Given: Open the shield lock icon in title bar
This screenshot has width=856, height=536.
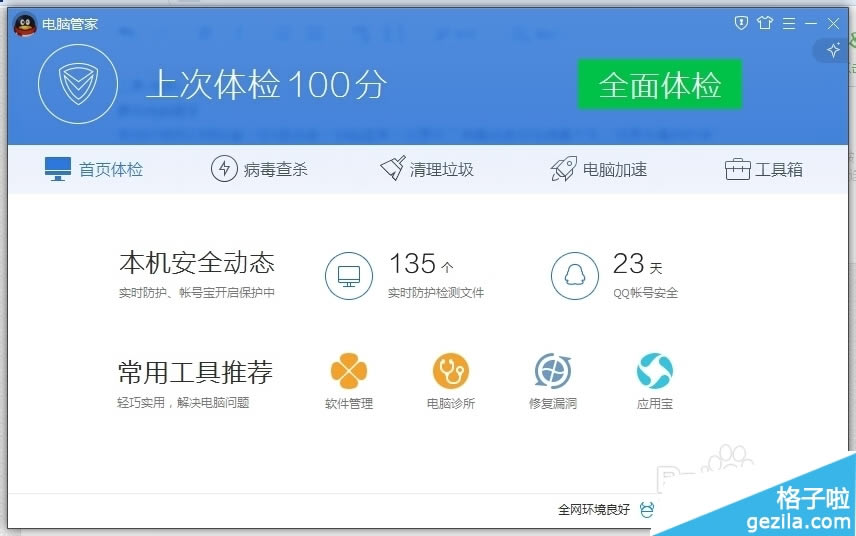Looking at the screenshot, I should point(742,22).
